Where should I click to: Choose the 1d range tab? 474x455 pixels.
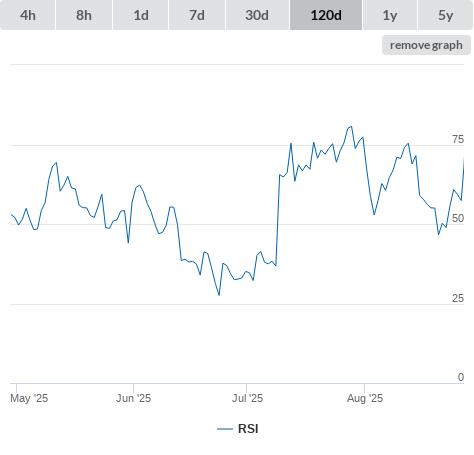coord(141,15)
